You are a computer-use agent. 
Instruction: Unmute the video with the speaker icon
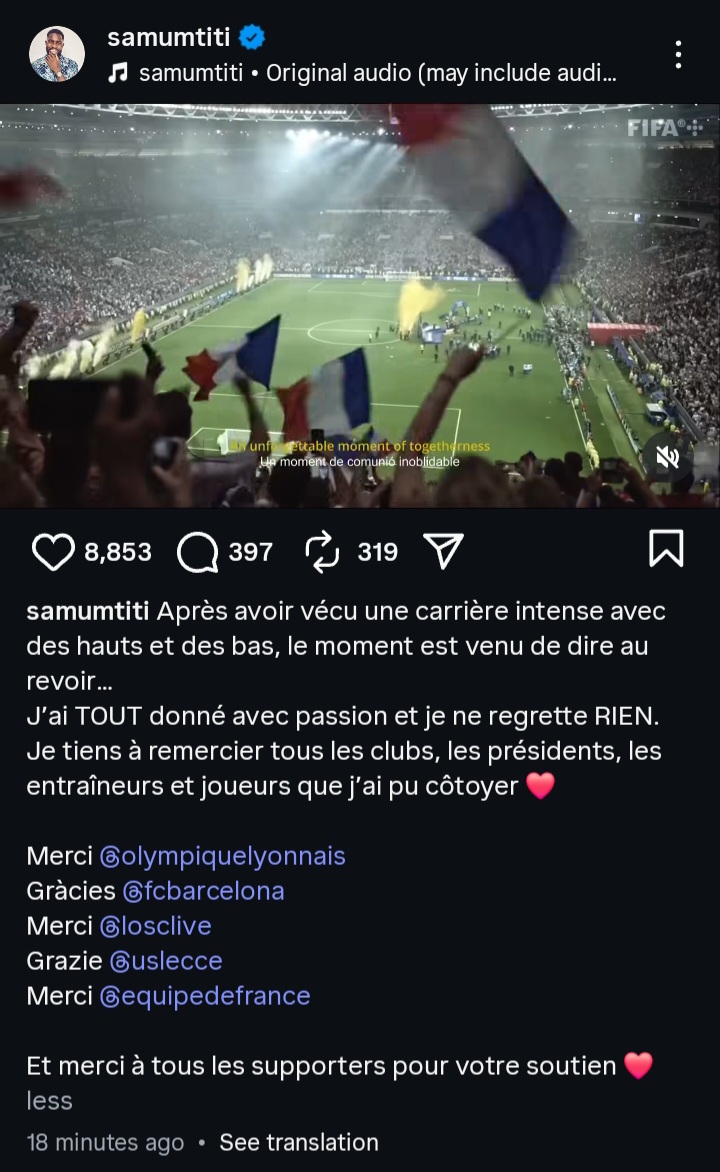[667, 457]
